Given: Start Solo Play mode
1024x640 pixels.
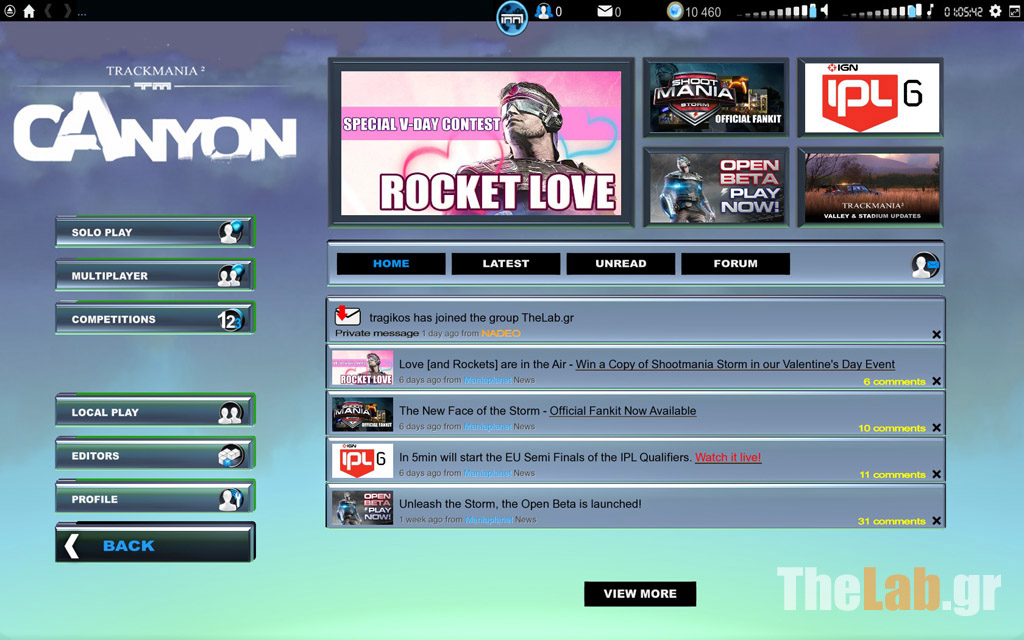Looking at the screenshot, I should click(x=155, y=232).
